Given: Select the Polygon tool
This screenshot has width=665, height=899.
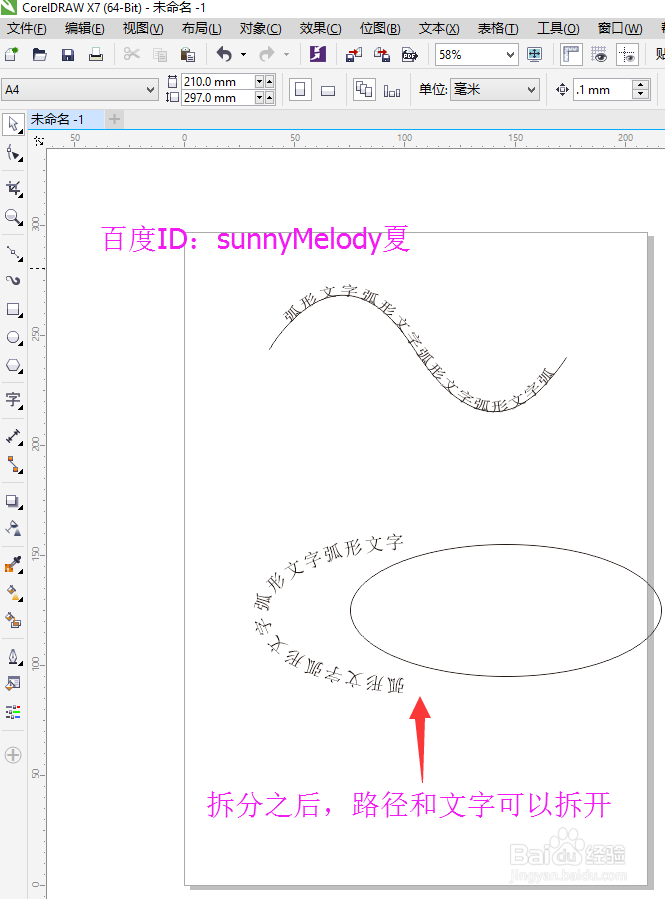Looking at the screenshot, I should 13,365.
